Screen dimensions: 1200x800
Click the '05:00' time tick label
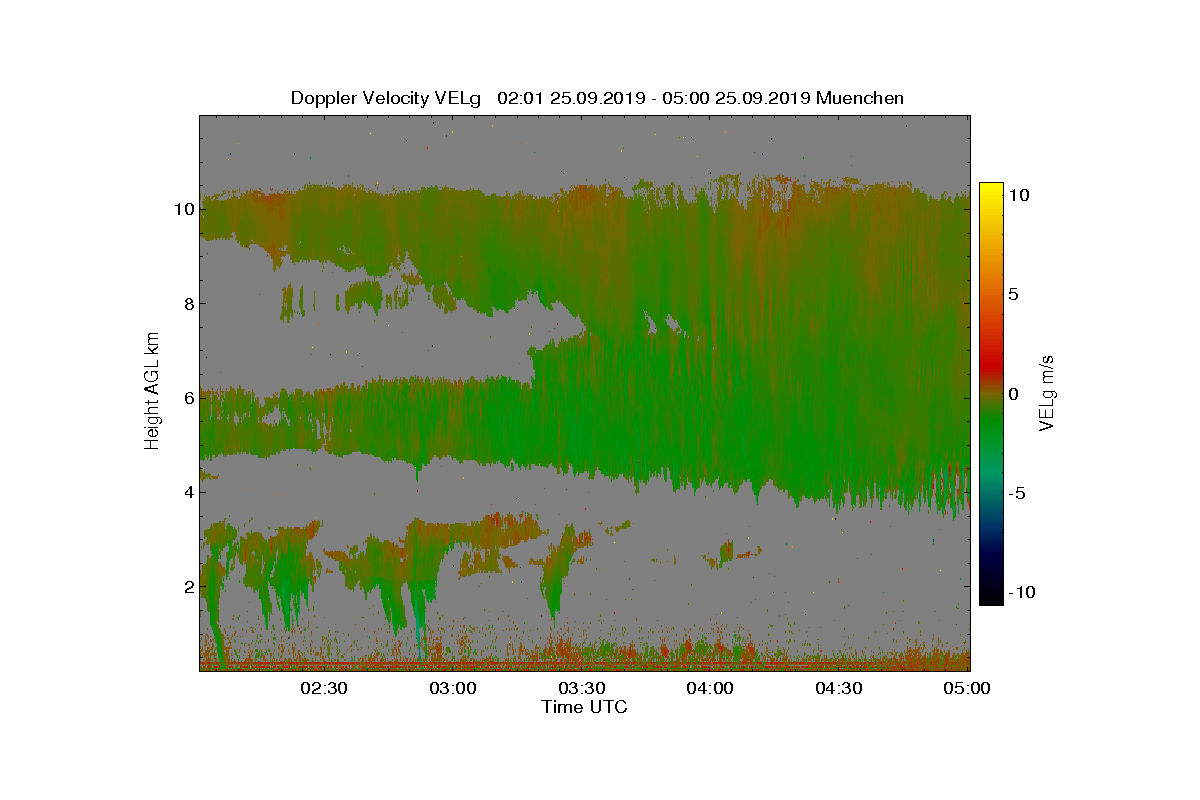coord(967,689)
